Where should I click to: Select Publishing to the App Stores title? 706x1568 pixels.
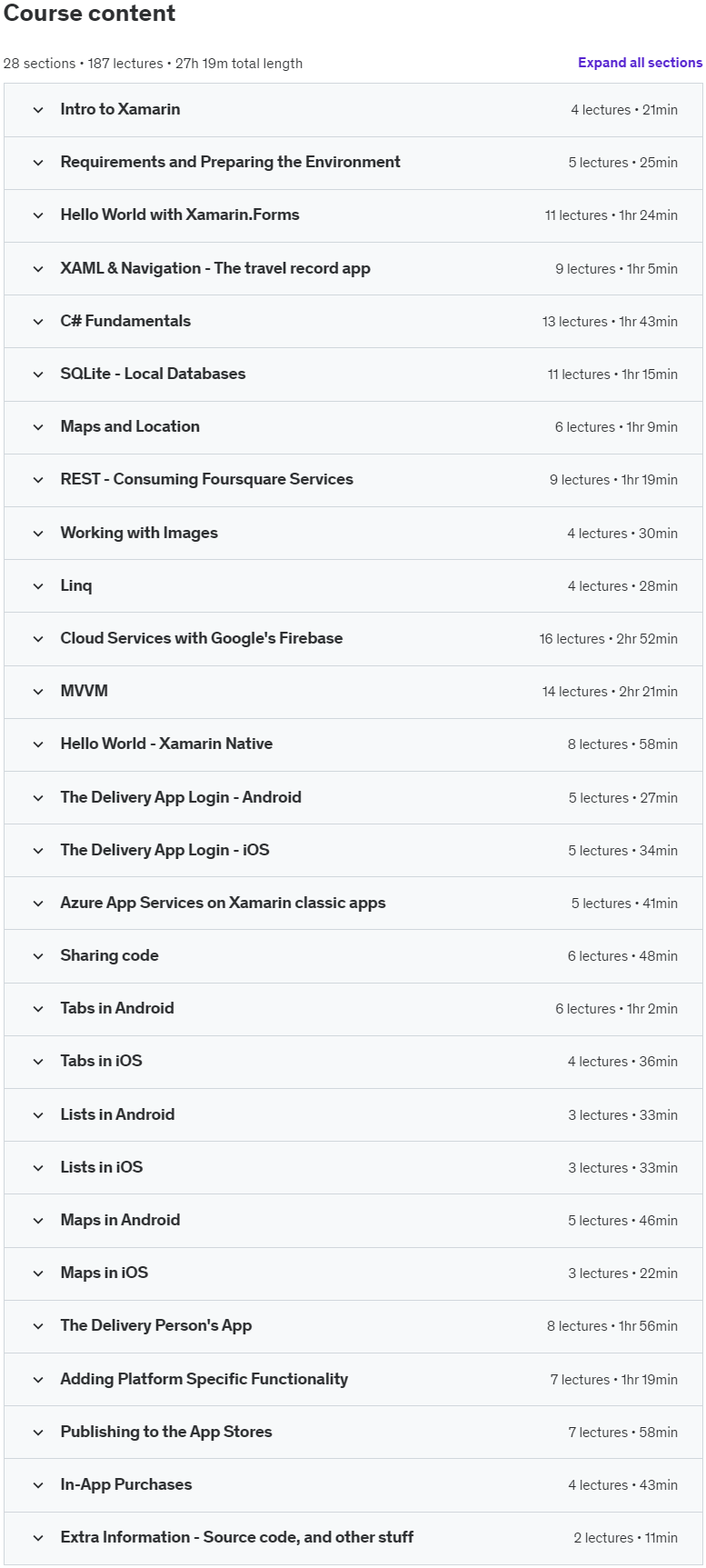pyautogui.click(x=166, y=1432)
